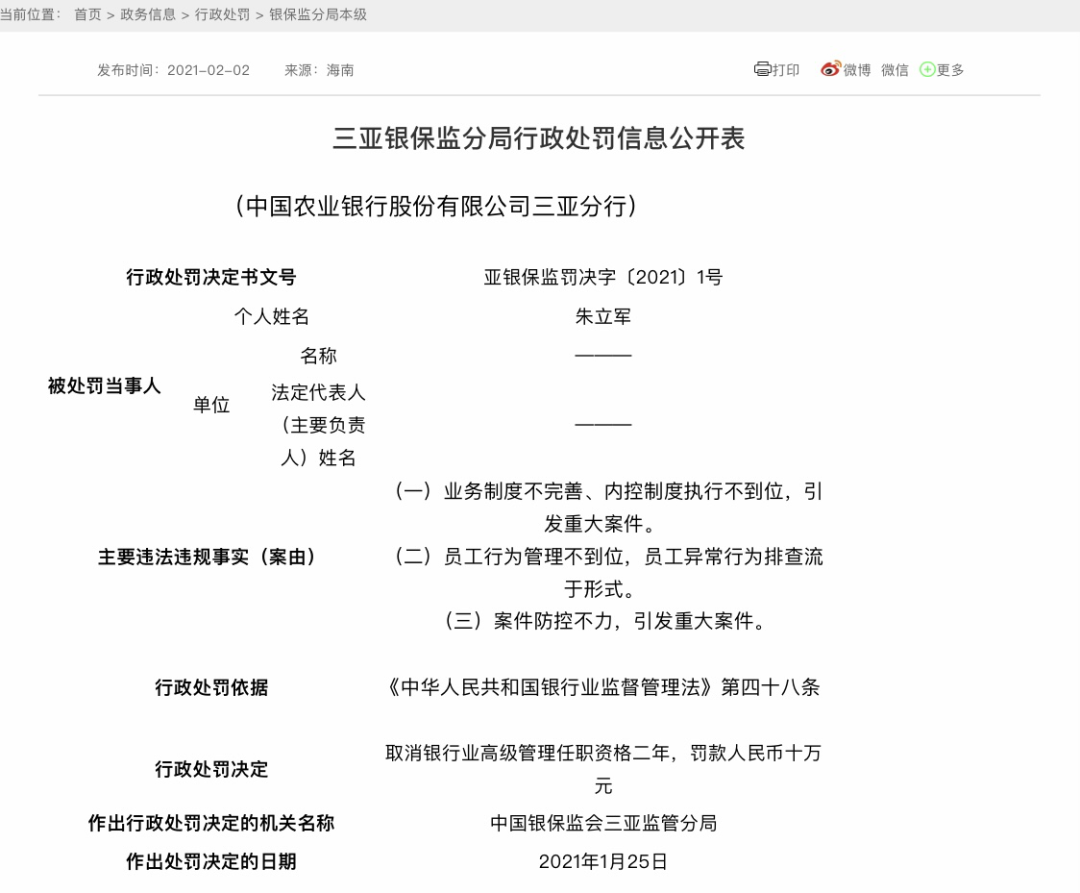
Task: Click the punished person name 朱立军
Action: coord(603,317)
